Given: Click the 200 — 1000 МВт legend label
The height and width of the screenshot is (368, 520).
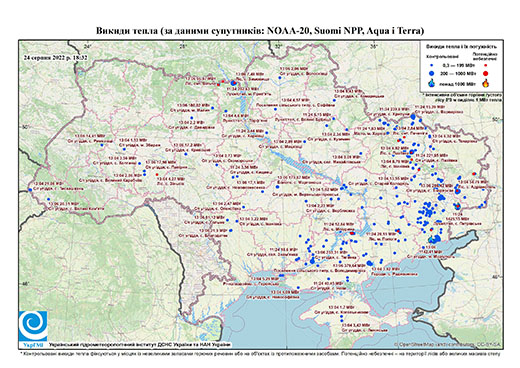Looking at the screenshot, I should click(458, 73).
